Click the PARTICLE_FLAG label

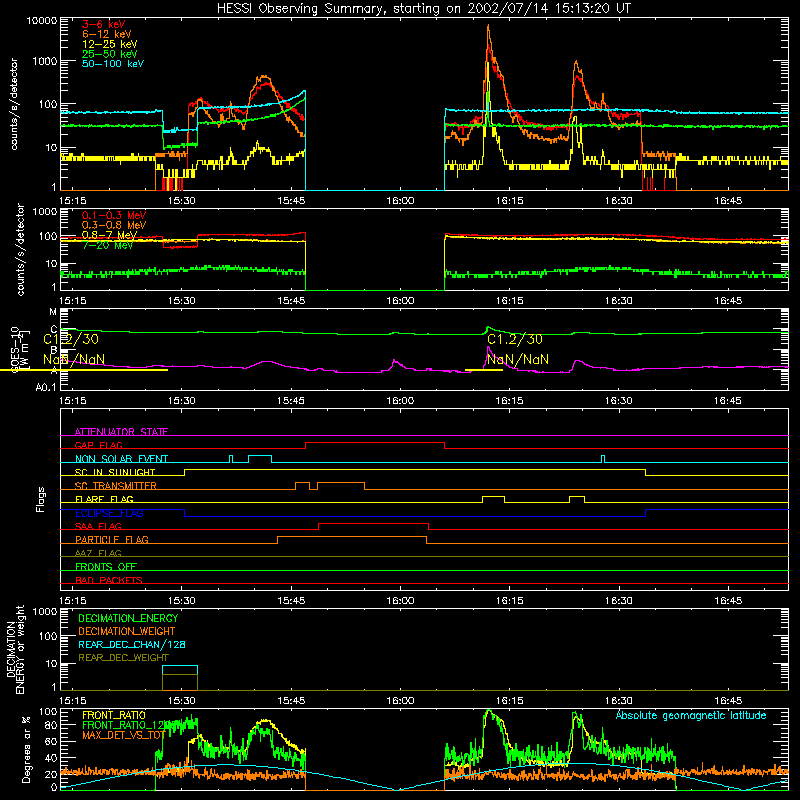click(112, 539)
